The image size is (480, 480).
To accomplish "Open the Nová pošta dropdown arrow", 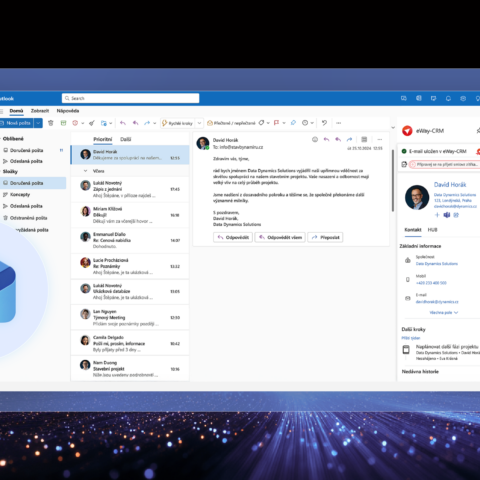I will point(38,123).
